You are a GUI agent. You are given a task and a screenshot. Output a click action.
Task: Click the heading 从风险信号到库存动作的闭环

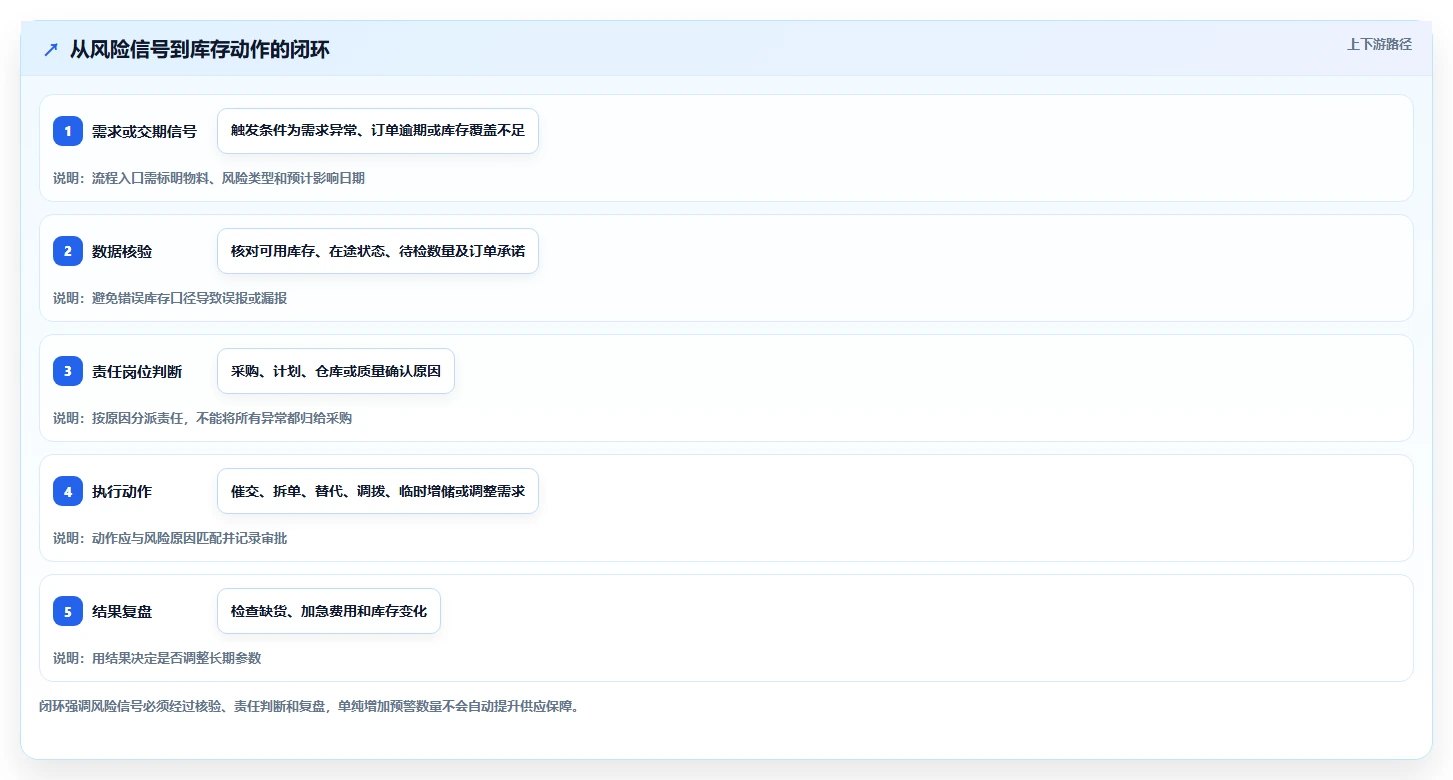pyautogui.click(x=199, y=50)
